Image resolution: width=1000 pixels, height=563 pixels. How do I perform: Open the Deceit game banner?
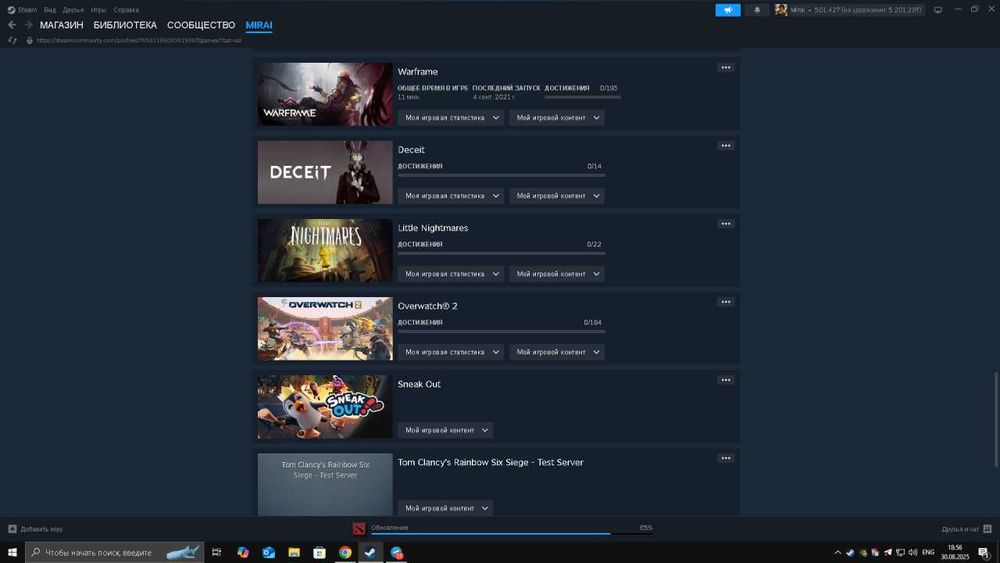325,172
